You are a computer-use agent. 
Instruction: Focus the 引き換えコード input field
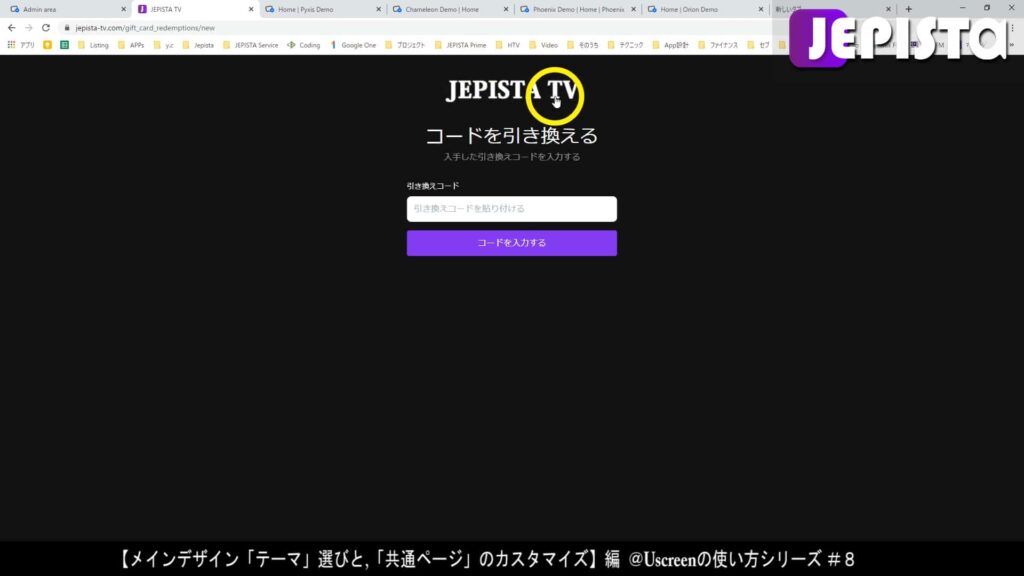point(511,209)
